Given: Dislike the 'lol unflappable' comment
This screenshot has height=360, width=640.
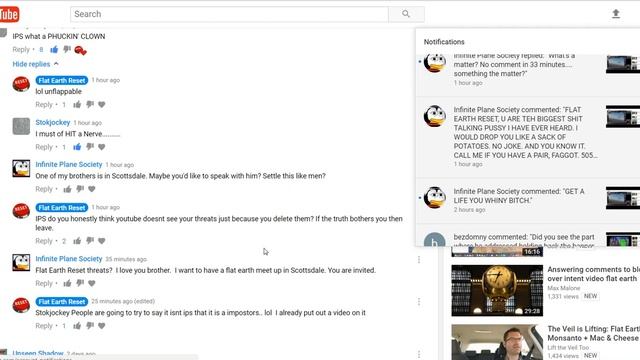Looking at the screenshot, I should [90, 104].
